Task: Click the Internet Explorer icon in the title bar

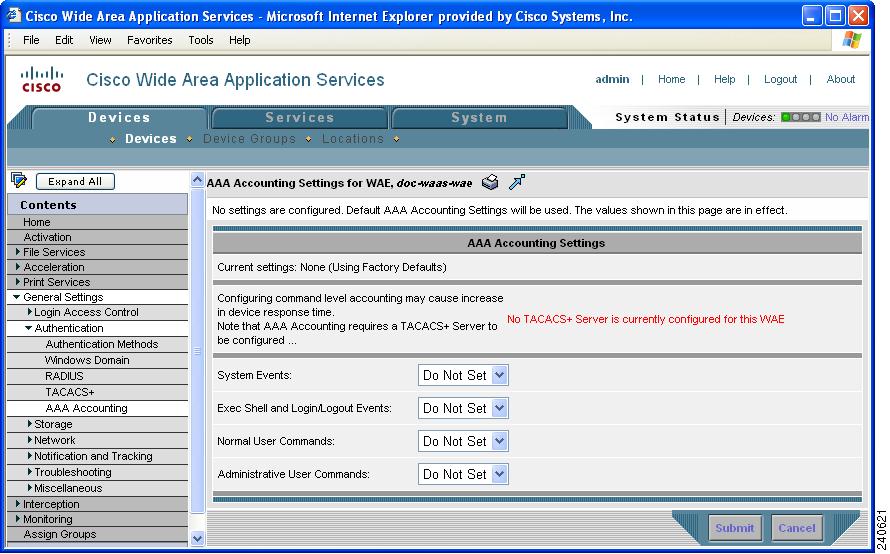Action: pyautogui.click(x=13, y=15)
